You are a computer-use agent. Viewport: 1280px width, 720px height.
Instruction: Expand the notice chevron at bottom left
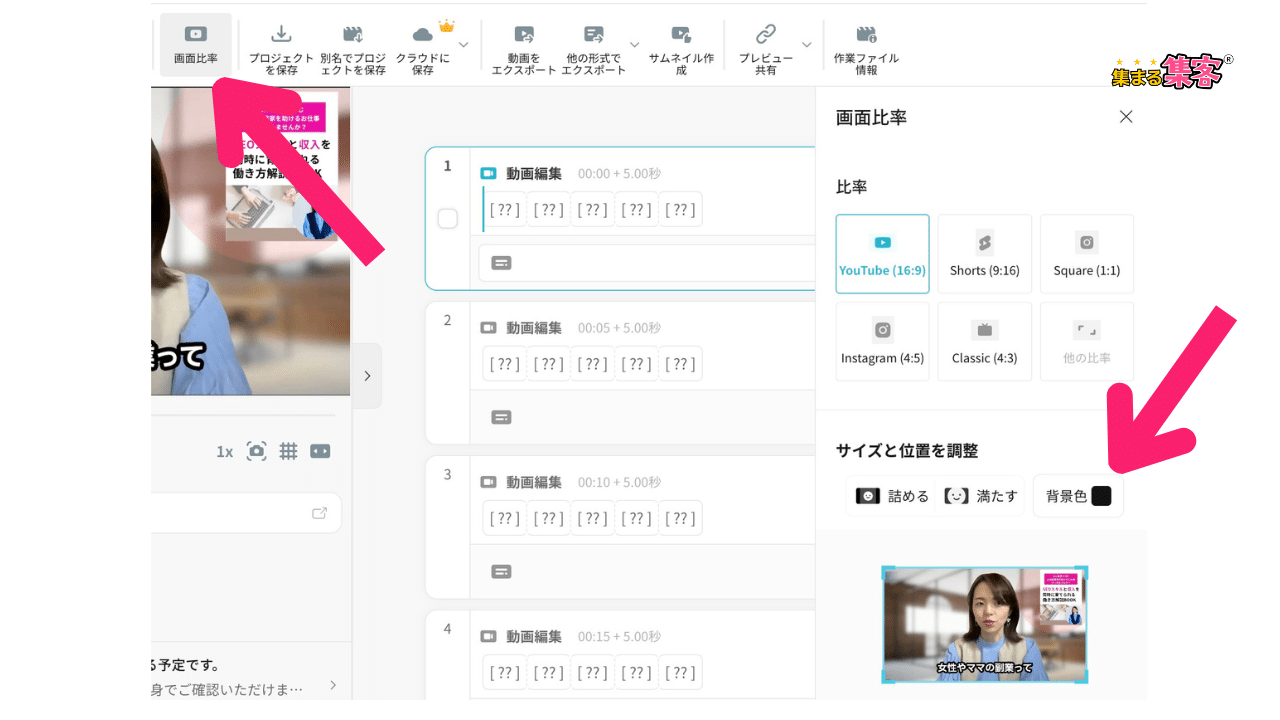pos(333,686)
